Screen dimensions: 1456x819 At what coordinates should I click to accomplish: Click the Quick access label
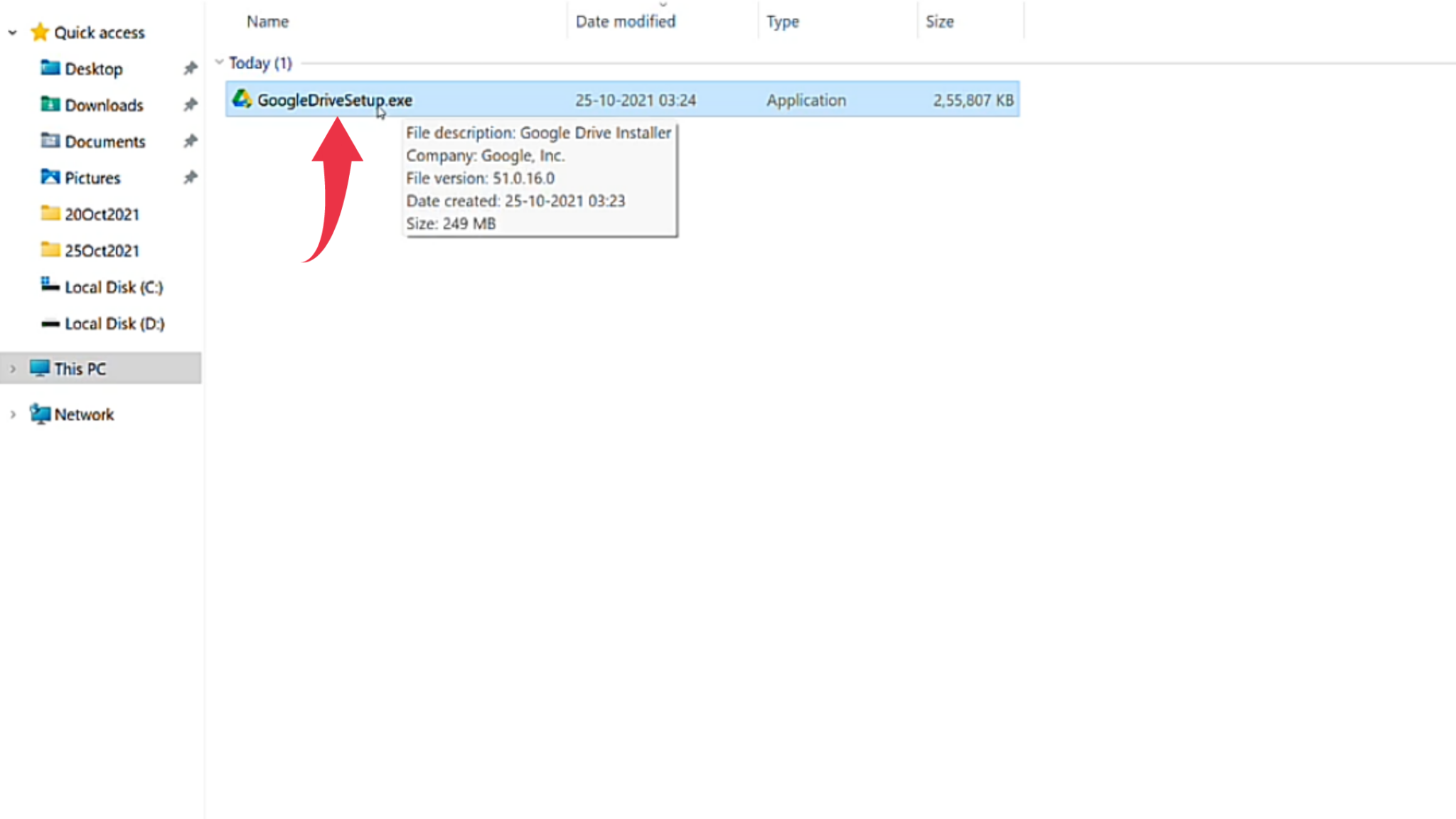100,33
